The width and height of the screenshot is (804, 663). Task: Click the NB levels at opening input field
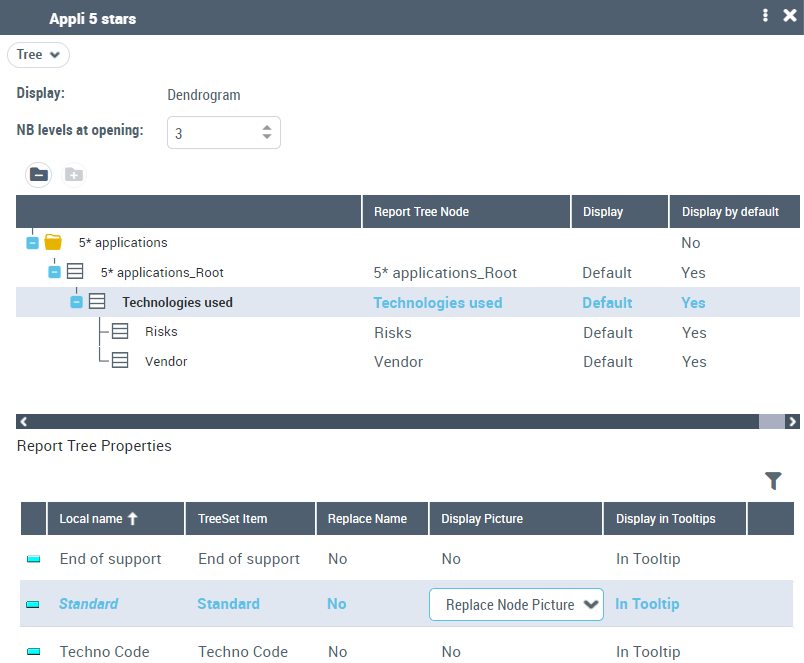coord(212,133)
